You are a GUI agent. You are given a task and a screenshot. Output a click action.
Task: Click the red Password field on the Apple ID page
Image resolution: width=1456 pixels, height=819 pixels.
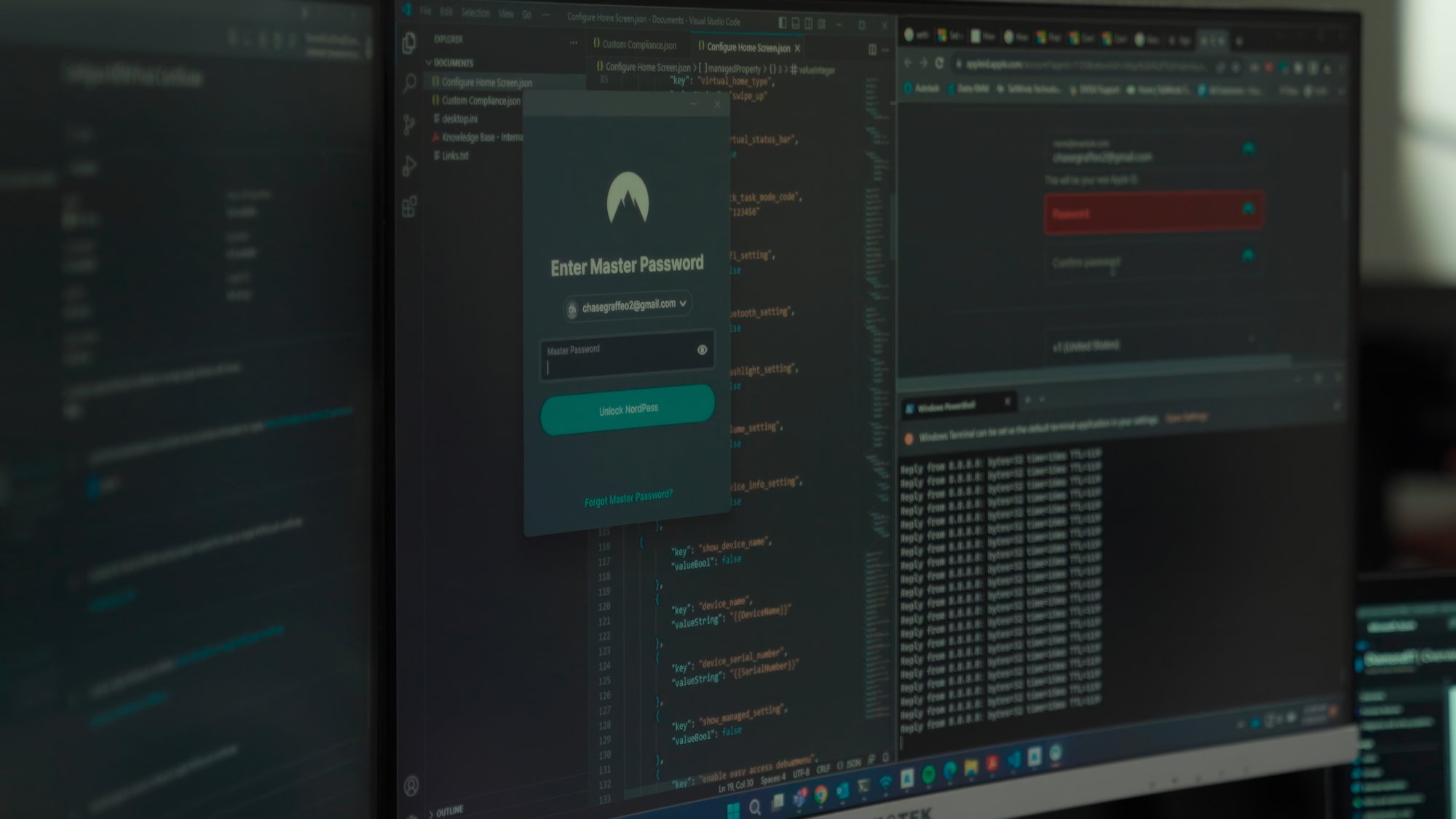click(x=1154, y=213)
